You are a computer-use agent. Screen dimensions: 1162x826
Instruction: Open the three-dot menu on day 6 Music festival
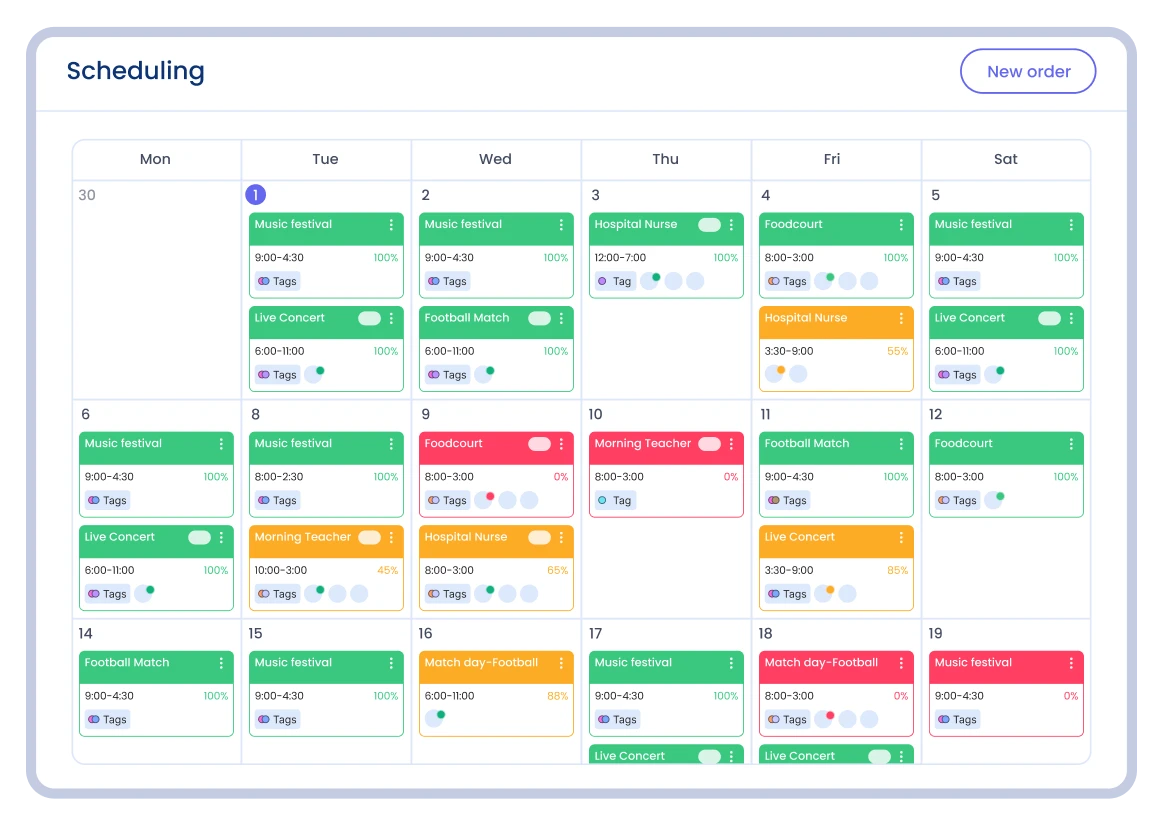(x=221, y=444)
